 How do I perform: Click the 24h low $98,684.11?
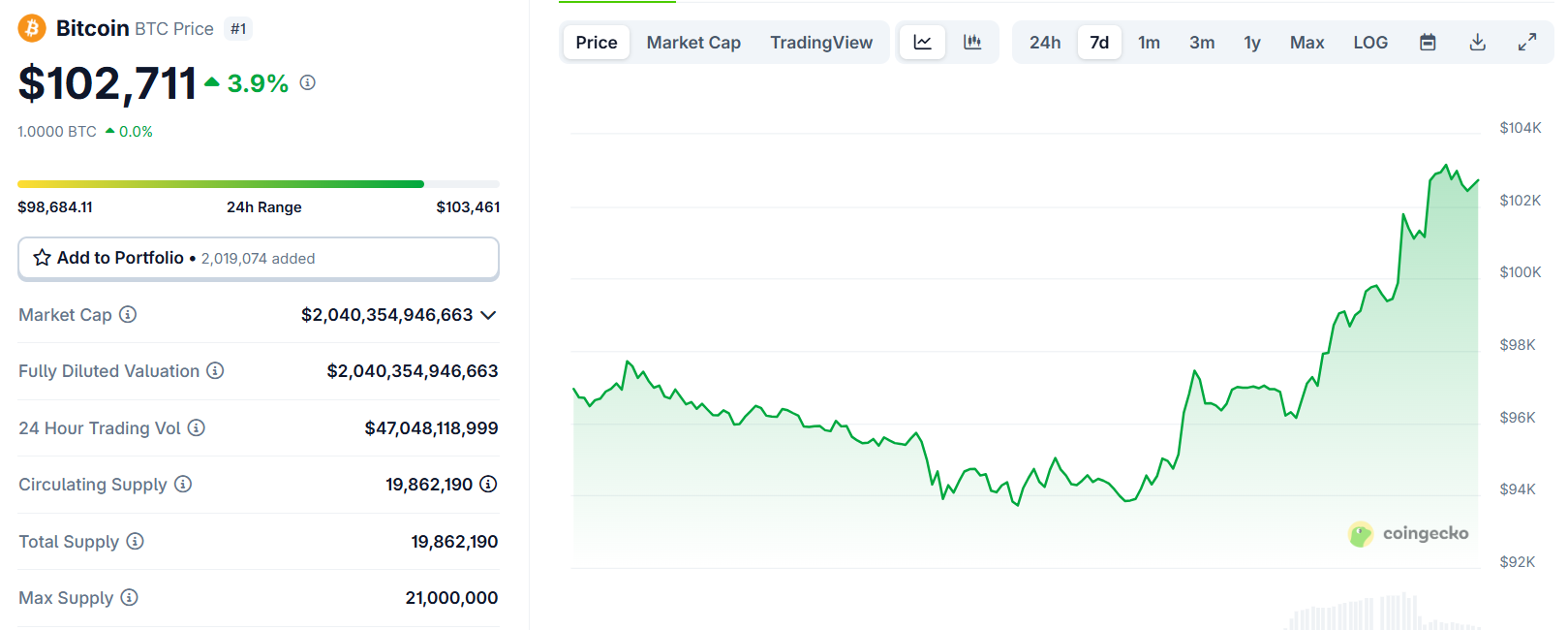[55, 207]
